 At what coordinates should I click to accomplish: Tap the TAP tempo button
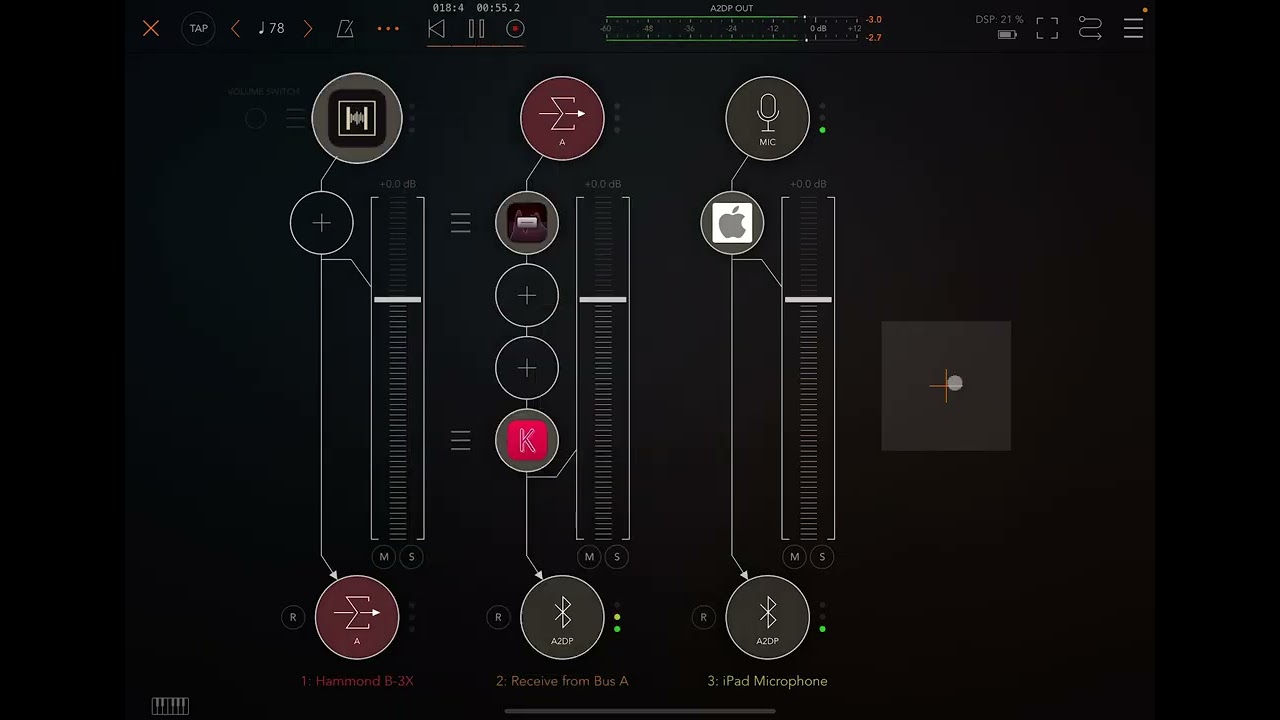pos(199,28)
